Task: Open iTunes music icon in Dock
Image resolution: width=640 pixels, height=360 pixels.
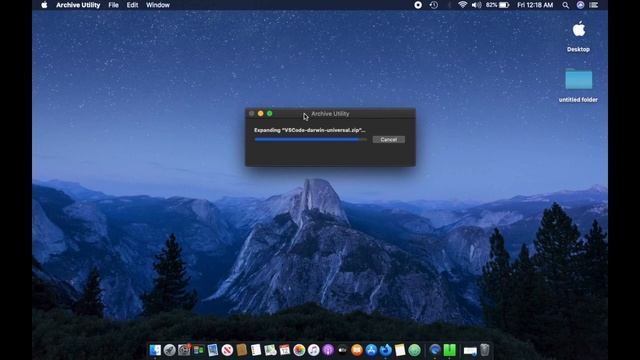Action: click(x=313, y=350)
